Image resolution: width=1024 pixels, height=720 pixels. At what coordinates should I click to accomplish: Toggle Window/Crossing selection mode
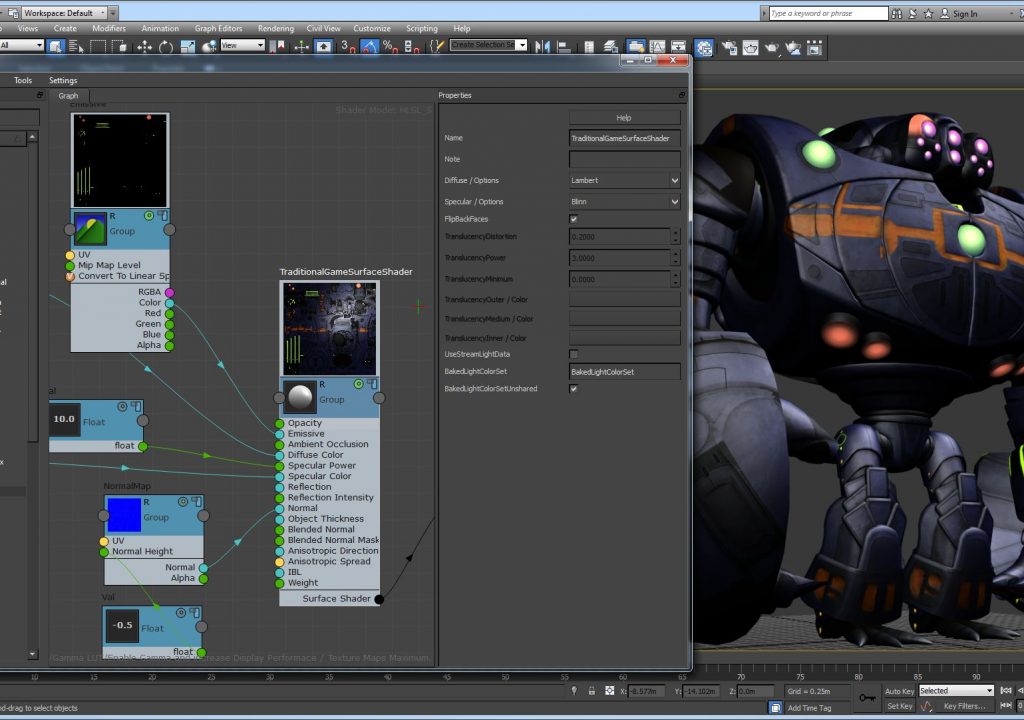point(119,46)
